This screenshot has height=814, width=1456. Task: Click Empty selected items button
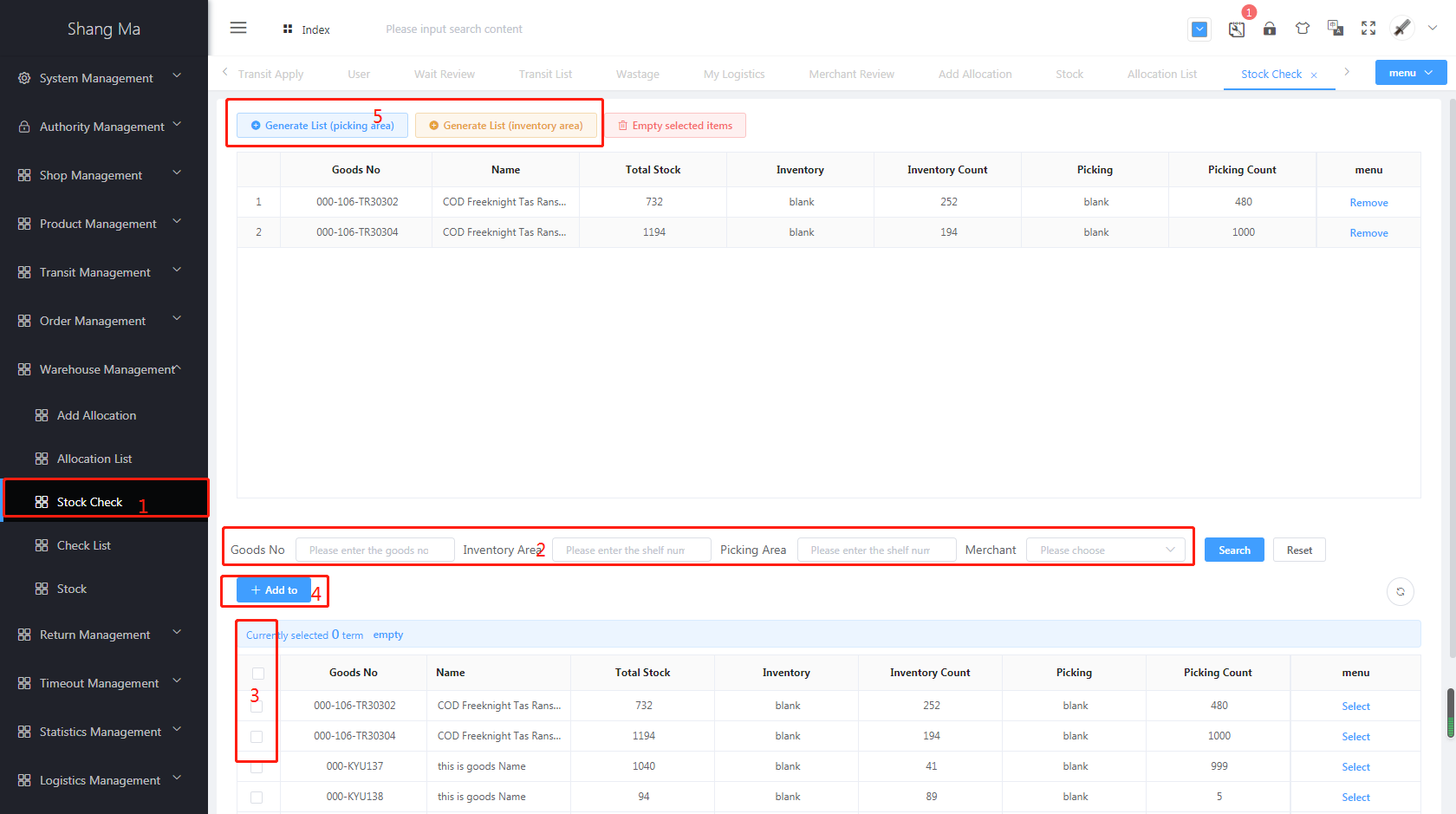coord(675,125)
